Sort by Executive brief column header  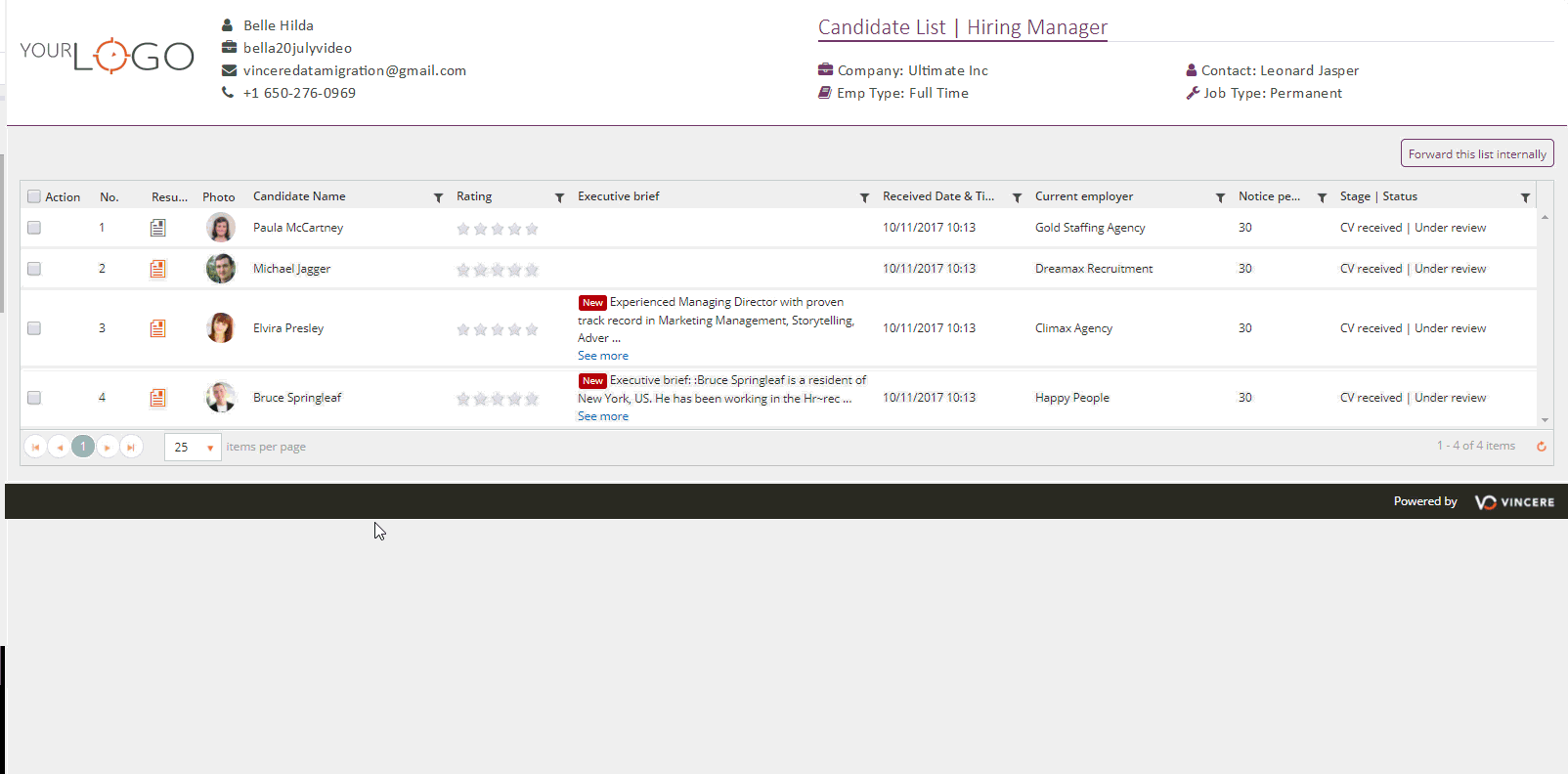pos(618,196)
